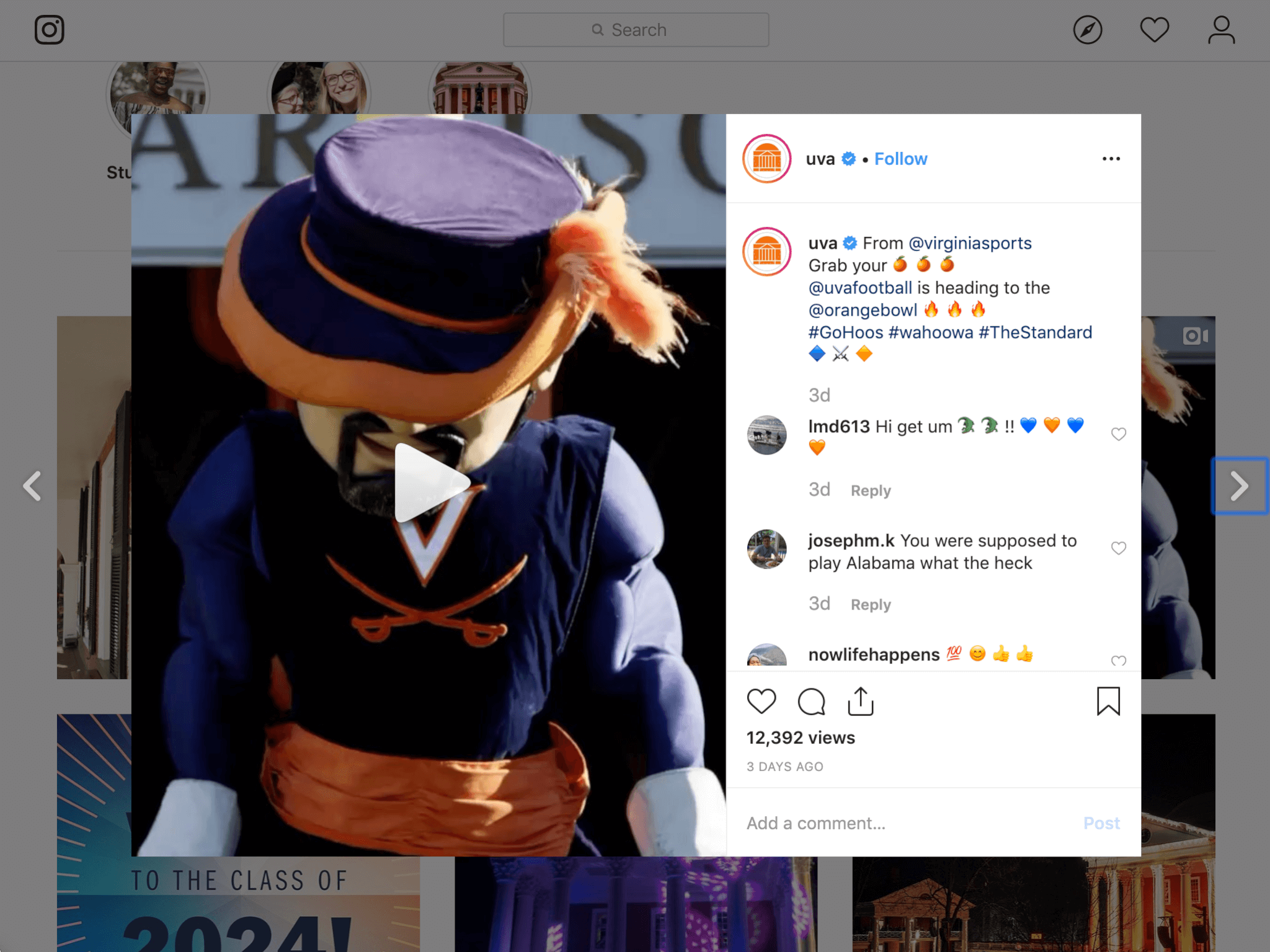
Task: Like josephm.k's comment
Action: tap(1119, 548)
